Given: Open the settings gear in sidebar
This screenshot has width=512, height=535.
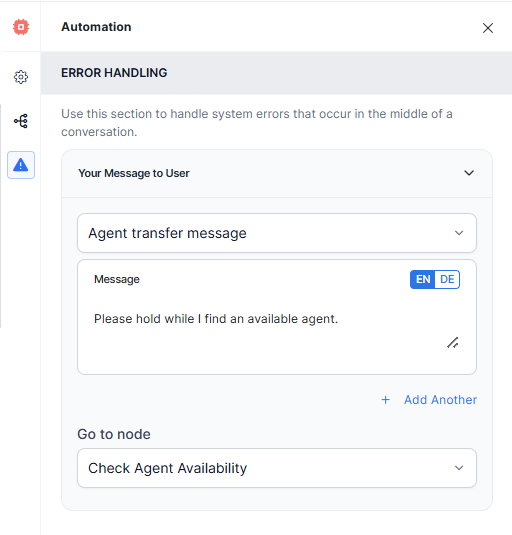Looking at the screenshot, I should point(21,77).
